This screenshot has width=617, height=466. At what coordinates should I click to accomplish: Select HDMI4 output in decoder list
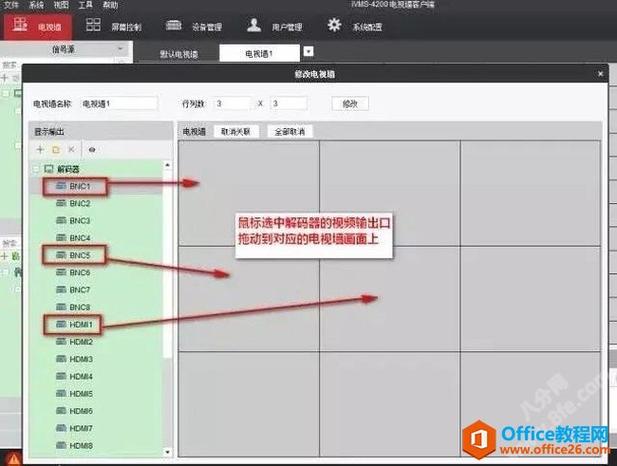tap(81, 376)
